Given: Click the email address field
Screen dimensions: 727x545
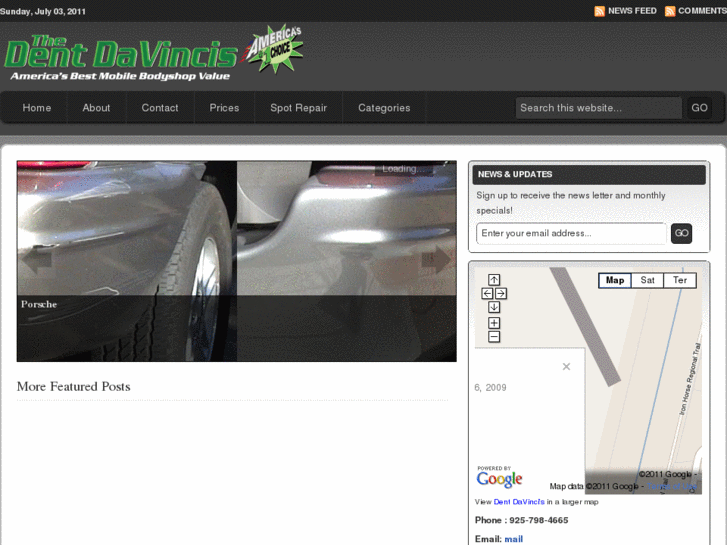Looking at the screenshot, I should pyautogui.click(x=571, y=233).
